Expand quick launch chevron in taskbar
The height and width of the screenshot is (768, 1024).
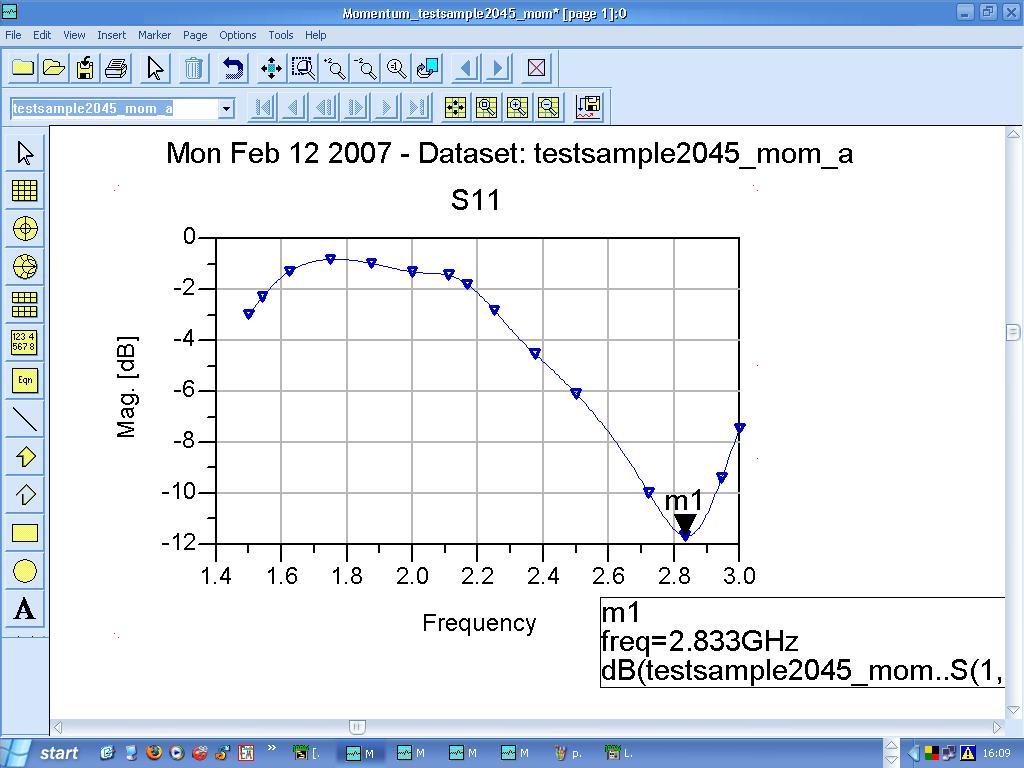tap(272, 748)
